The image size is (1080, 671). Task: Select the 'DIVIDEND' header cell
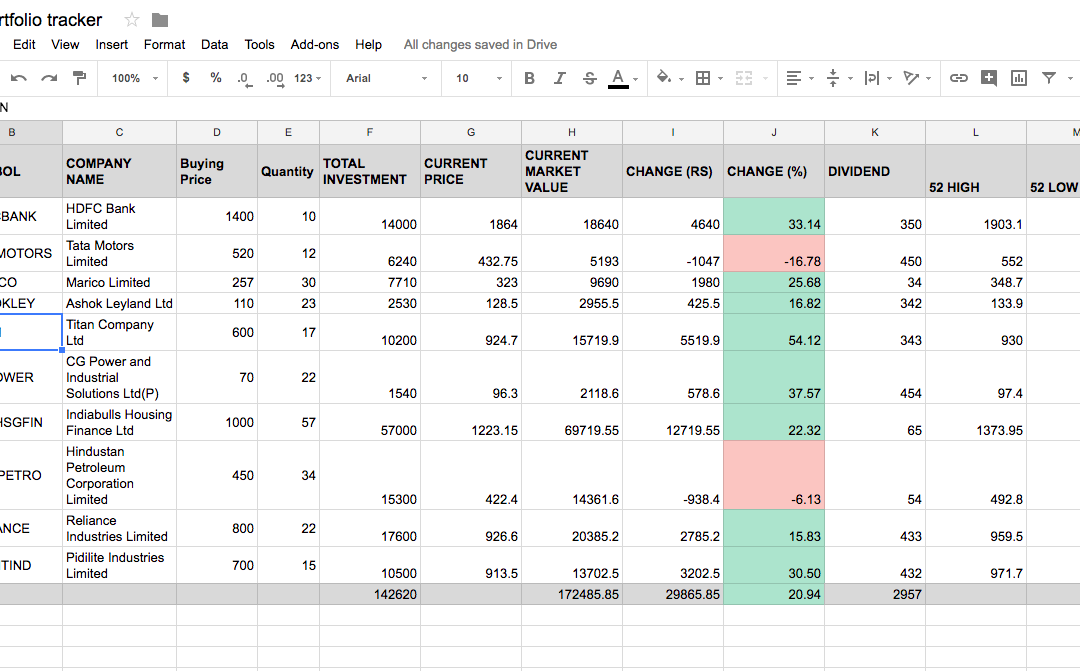tap(875, 171)
